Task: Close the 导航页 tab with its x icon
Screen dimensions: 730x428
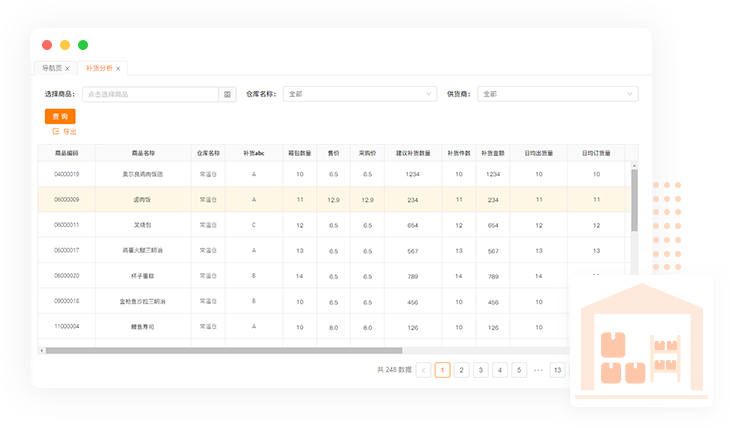Action: 68,68
